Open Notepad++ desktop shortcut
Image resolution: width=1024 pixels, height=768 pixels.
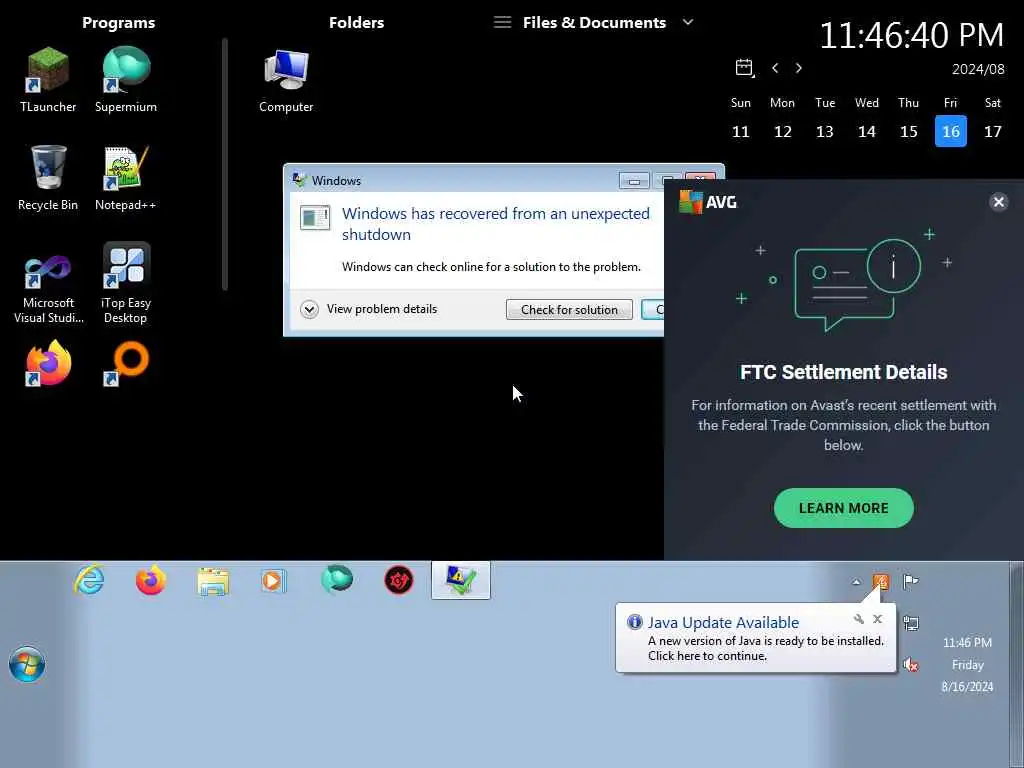(x=125, y=178)
